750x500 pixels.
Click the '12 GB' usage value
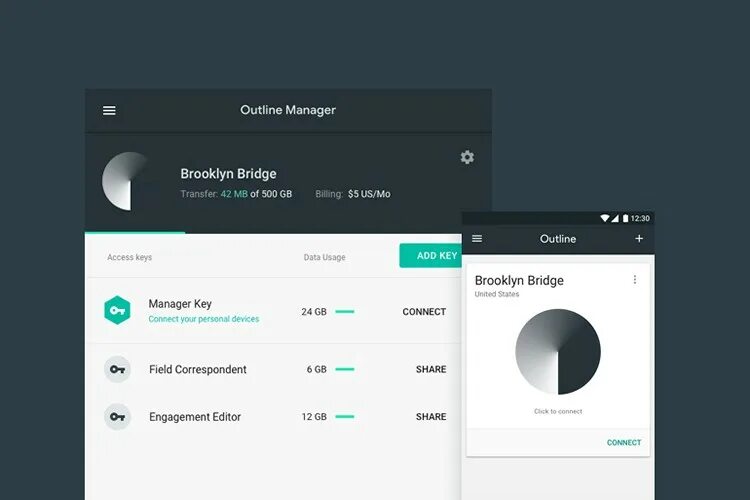point(314,417)
